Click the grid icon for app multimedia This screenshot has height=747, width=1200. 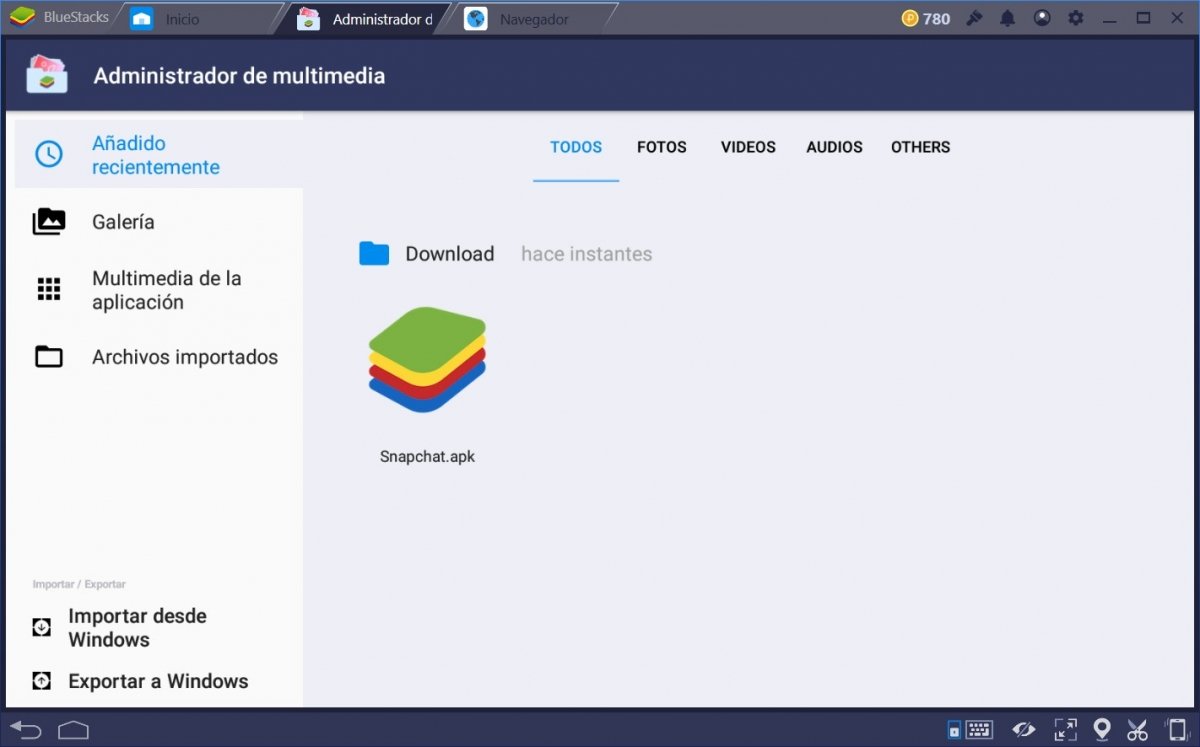pyautogui.click(x=49, y=289)
